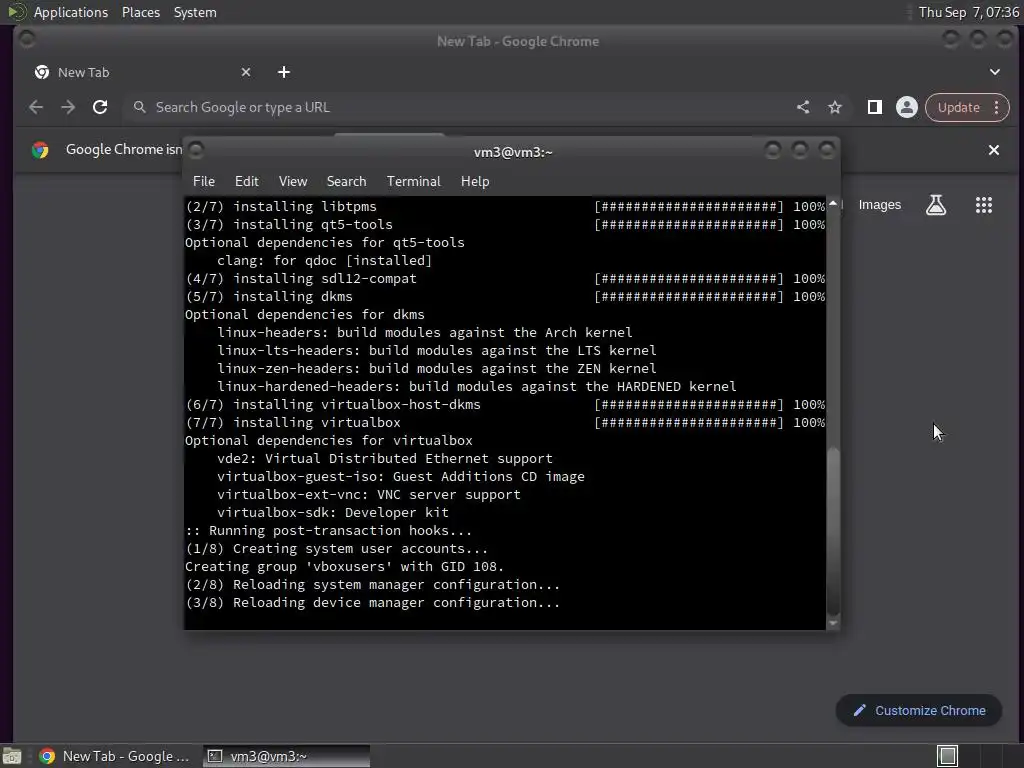Open the Google apps grid
Screen dimensions: 1024x768
pyautogui.click(x=984, y=205)
